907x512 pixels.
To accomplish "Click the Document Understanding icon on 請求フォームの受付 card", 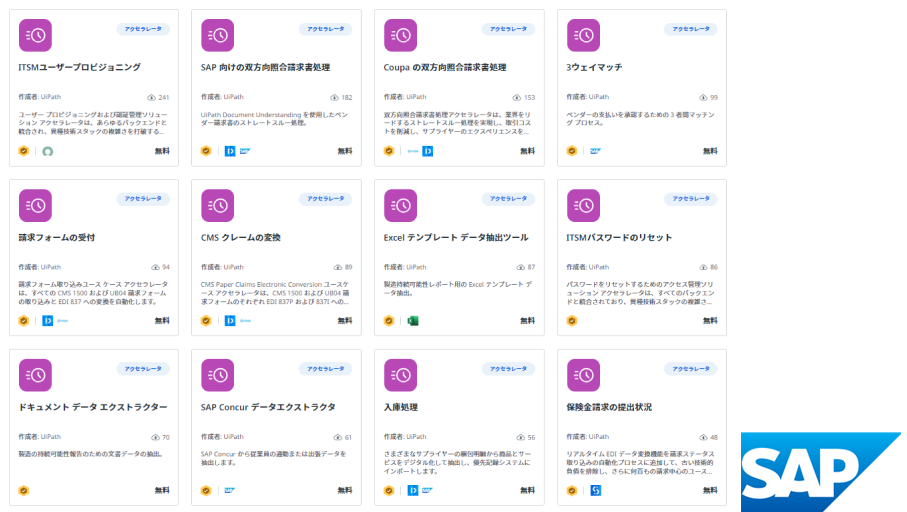I will point(47,321).
